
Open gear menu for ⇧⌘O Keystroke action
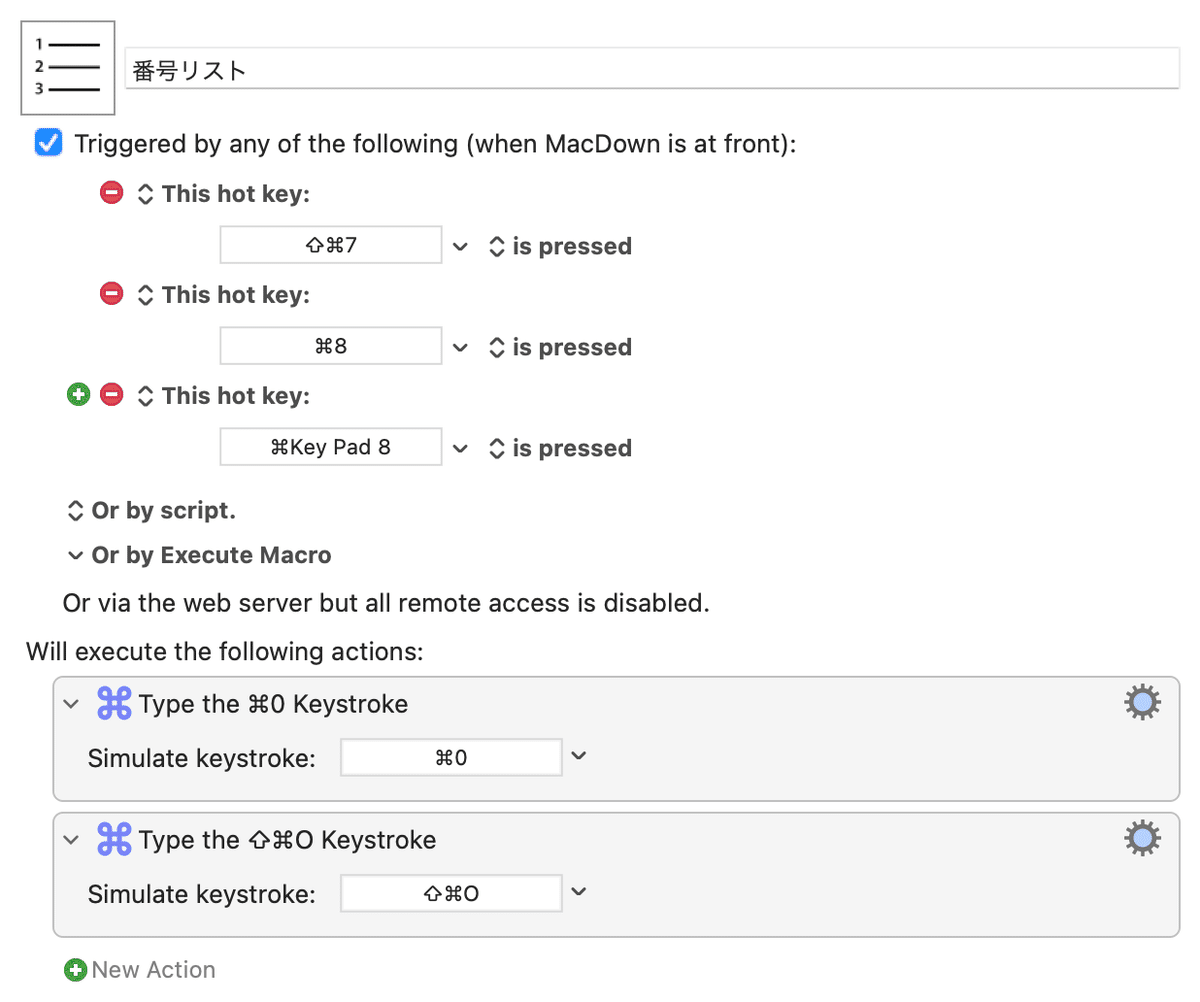tap(1143, 839)
